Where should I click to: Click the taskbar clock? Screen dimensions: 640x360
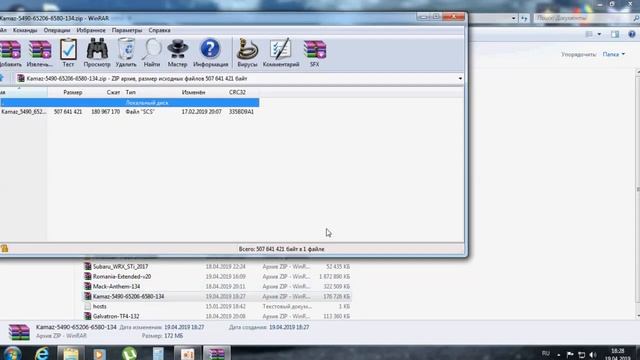pos(618,354)
